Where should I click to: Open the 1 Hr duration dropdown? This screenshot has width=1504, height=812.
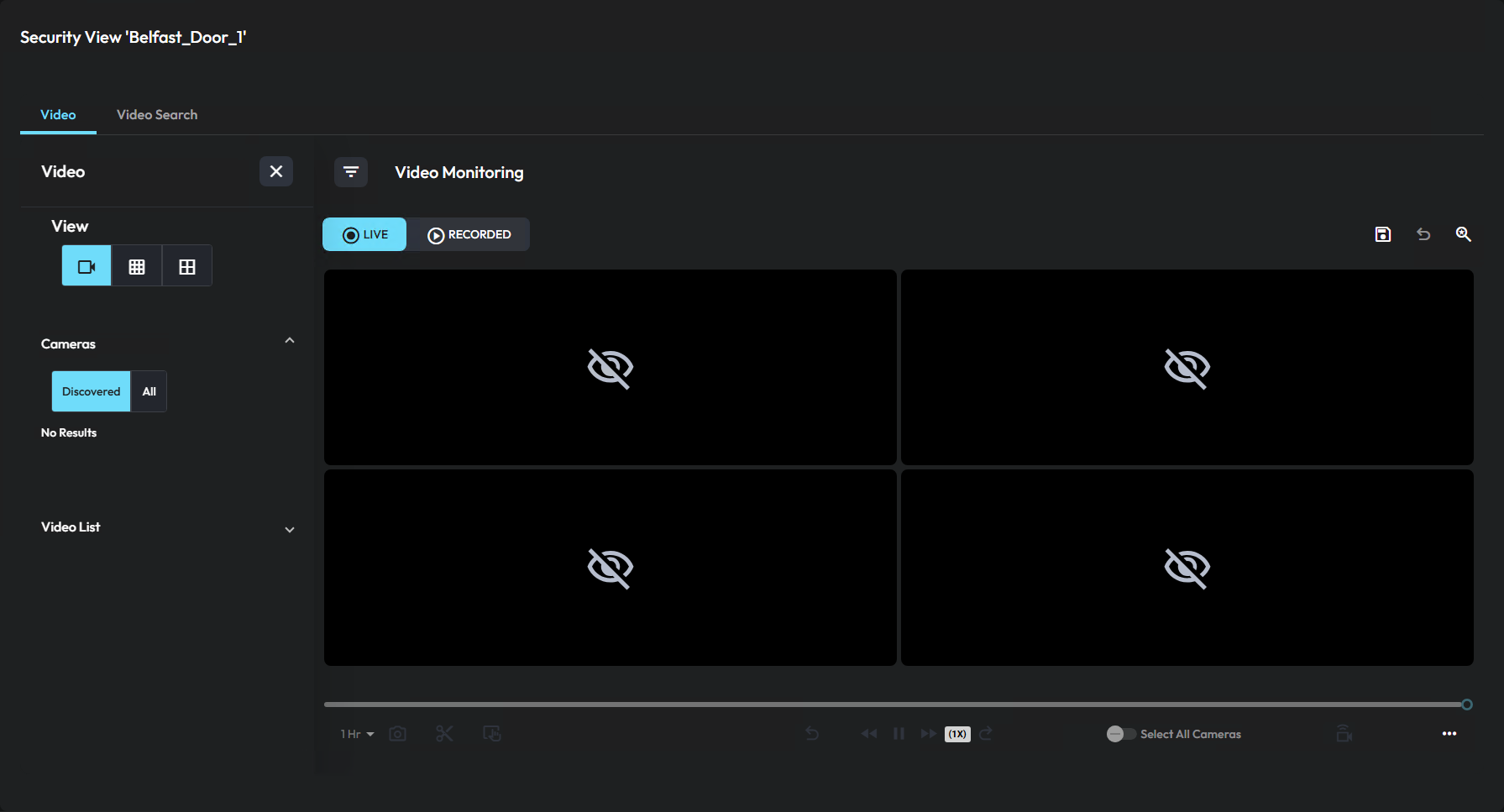tap(356, 733)
